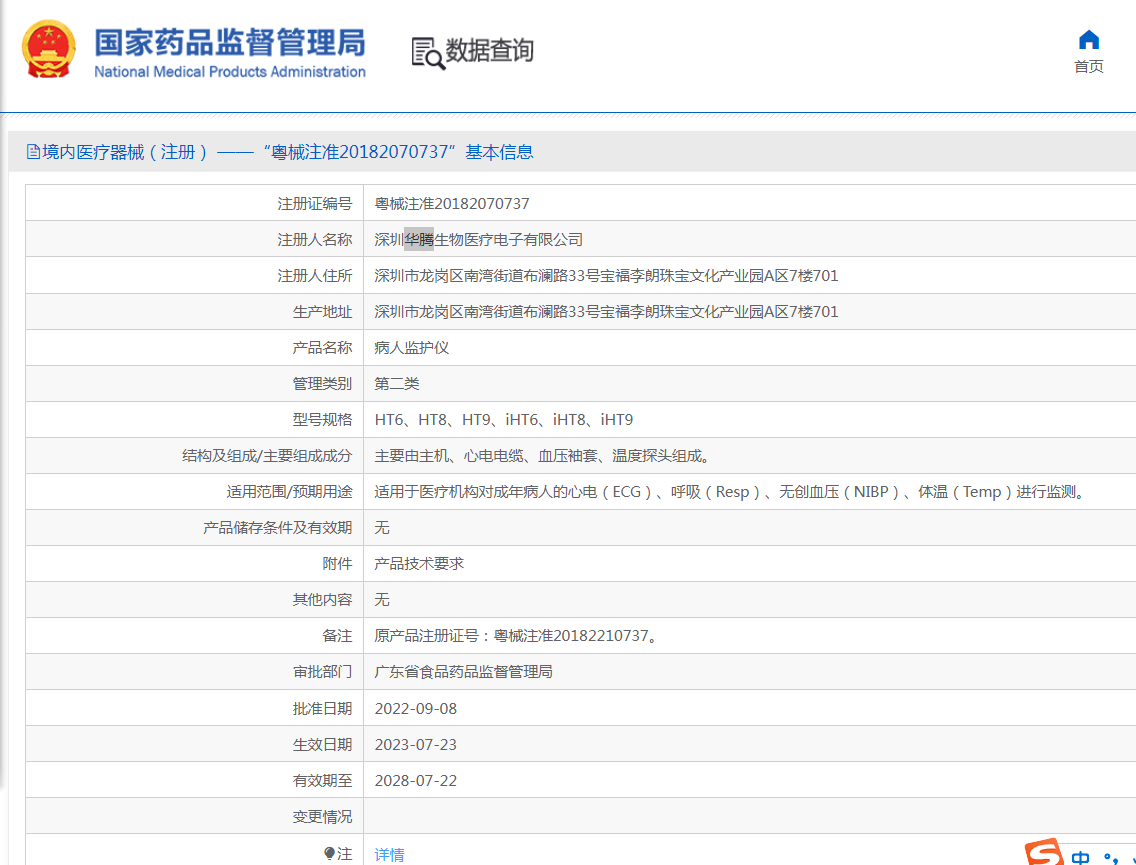Click effective date 2023-07-23

tap(415, 745)
